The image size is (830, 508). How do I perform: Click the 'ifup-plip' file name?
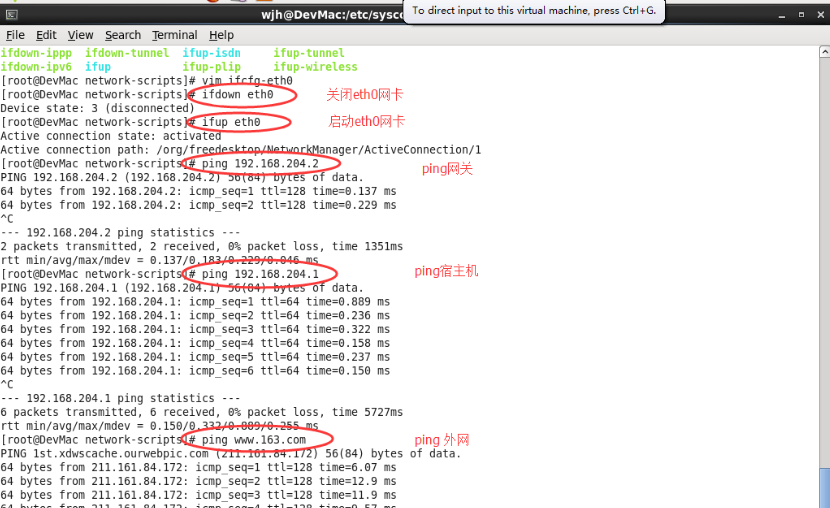211,67
